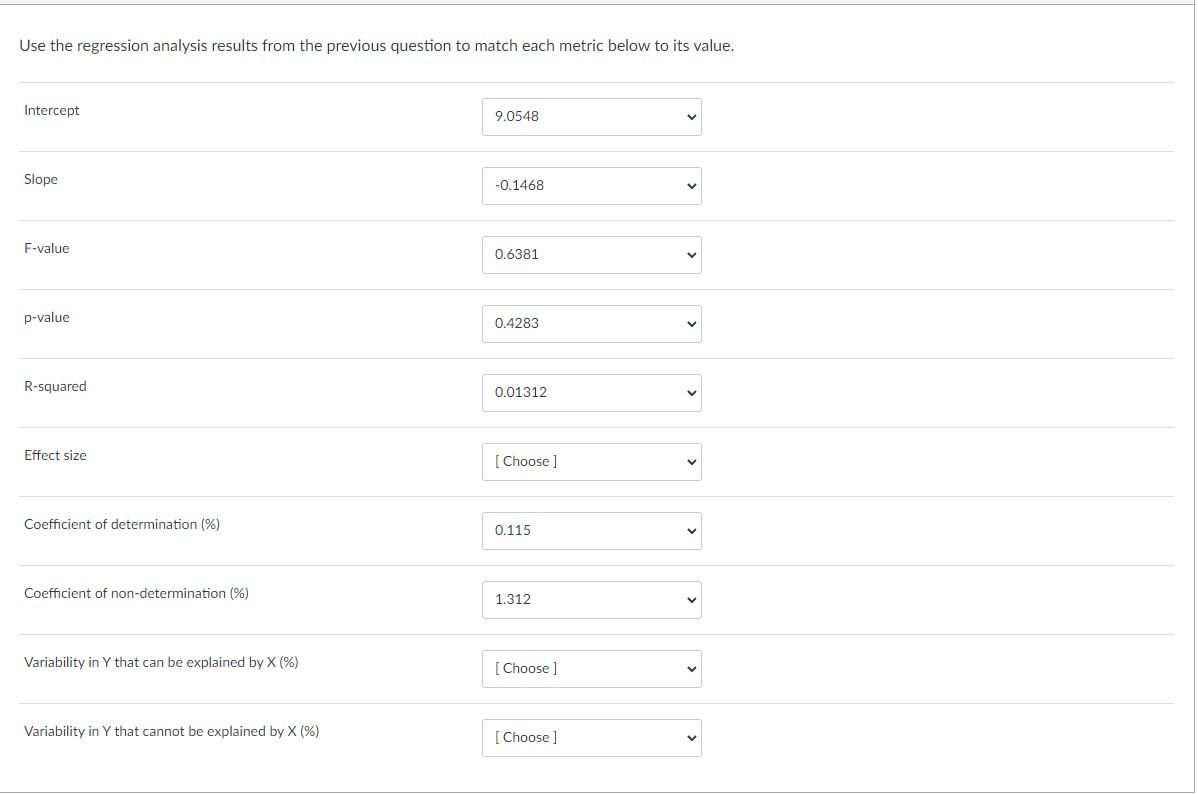The image size is (1198, 794).
Task: Click the R-squared label text
Action: click(x=55, y=386)
